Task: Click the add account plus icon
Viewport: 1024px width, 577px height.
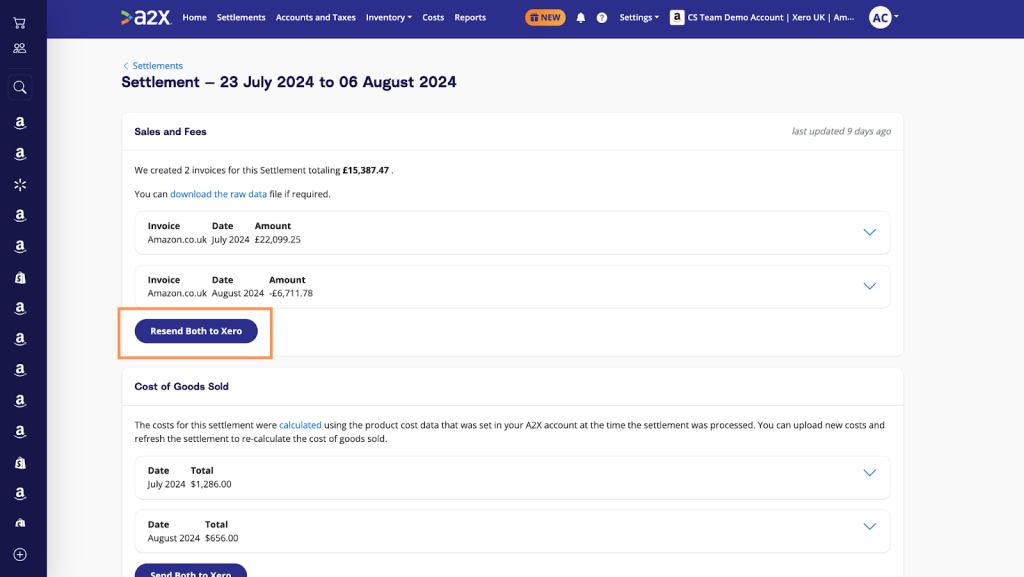Action: [x=19, y=554]
